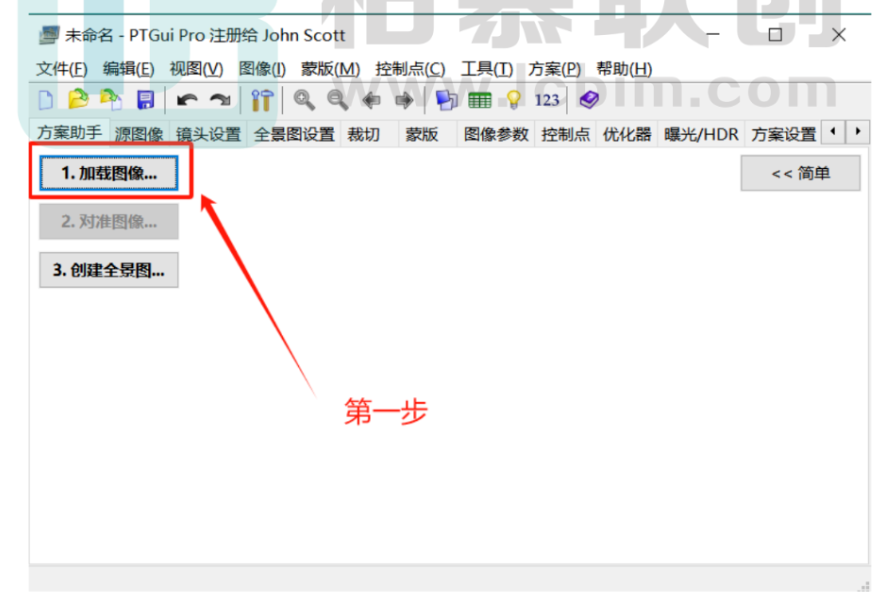This screenshot has width=879, height=600.
Task: Open the 蒙版(M) menu
Action: (330, 69)
